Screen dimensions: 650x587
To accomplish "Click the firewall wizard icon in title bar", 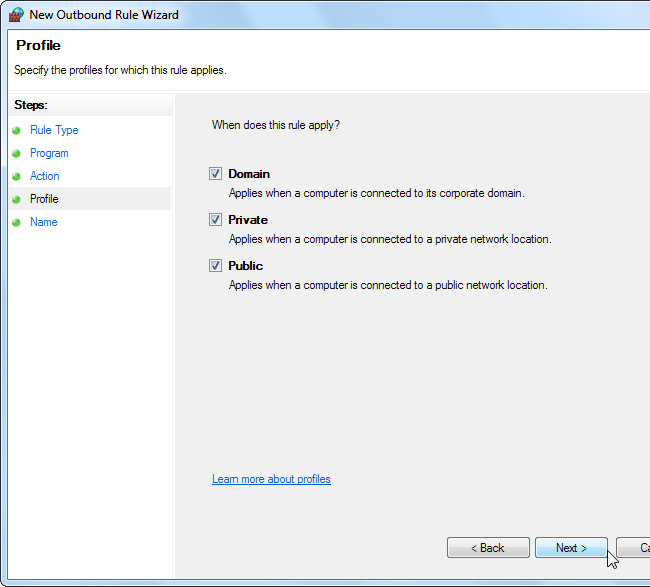I will point(16,14).
